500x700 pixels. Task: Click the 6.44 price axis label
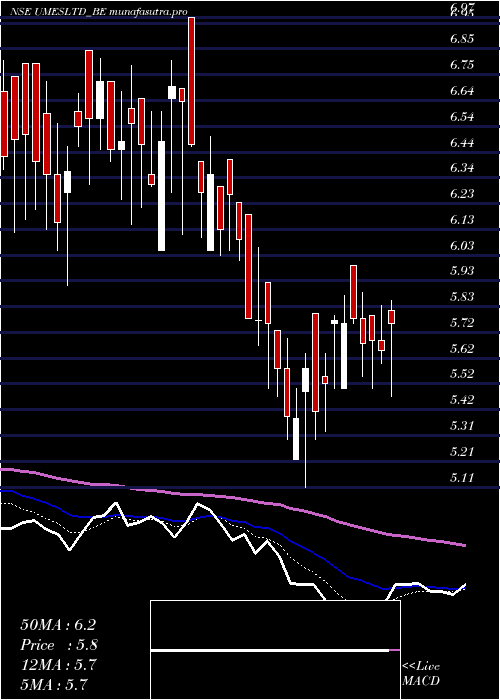[462, 143]
